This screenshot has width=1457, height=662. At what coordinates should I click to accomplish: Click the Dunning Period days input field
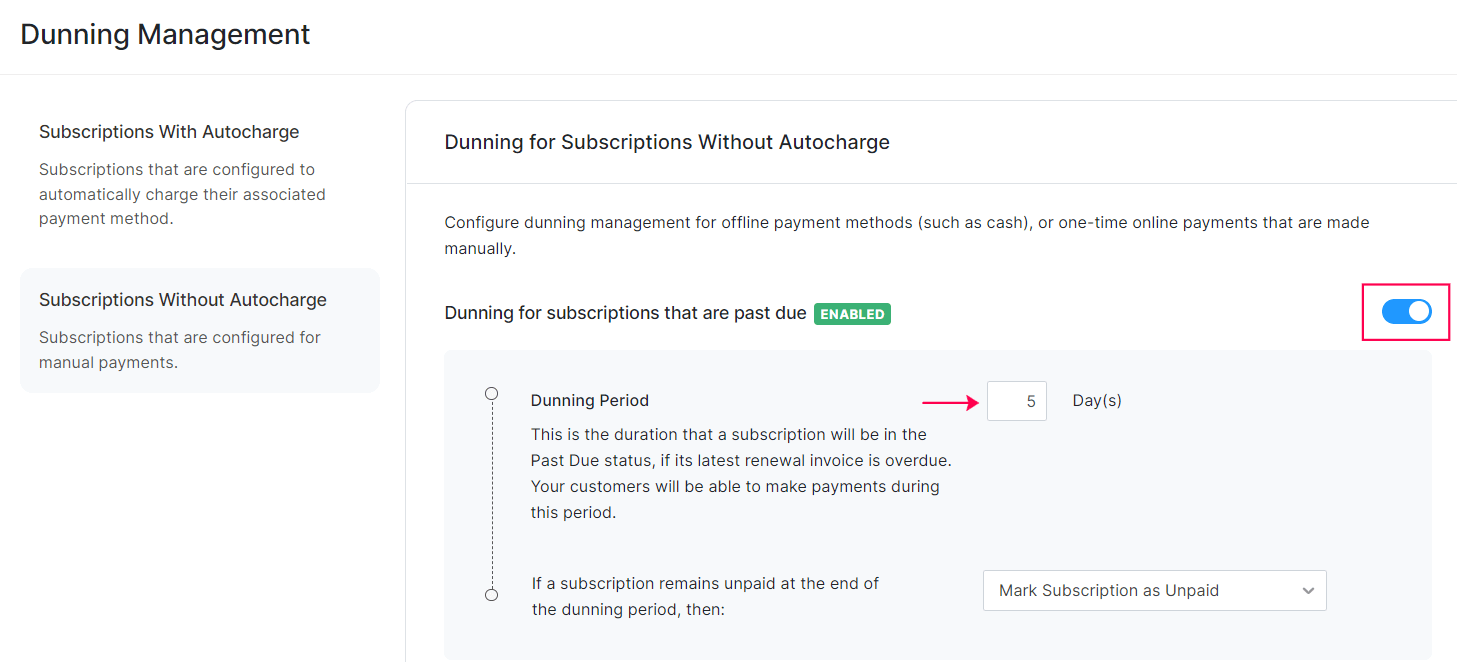point(1016,400)
